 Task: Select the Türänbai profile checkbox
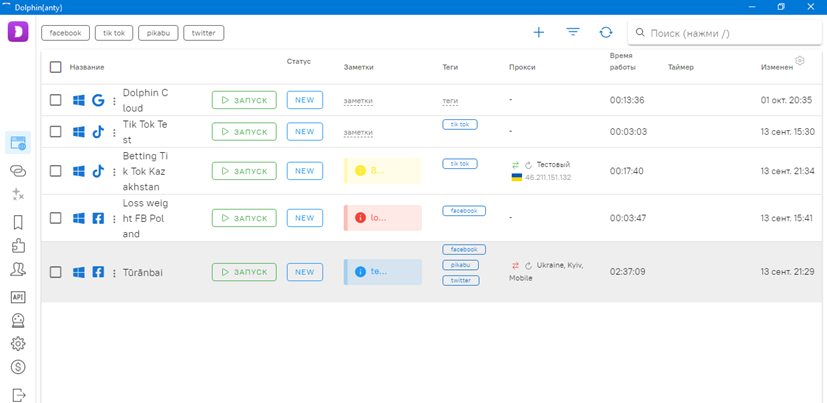tap(55, 272)
